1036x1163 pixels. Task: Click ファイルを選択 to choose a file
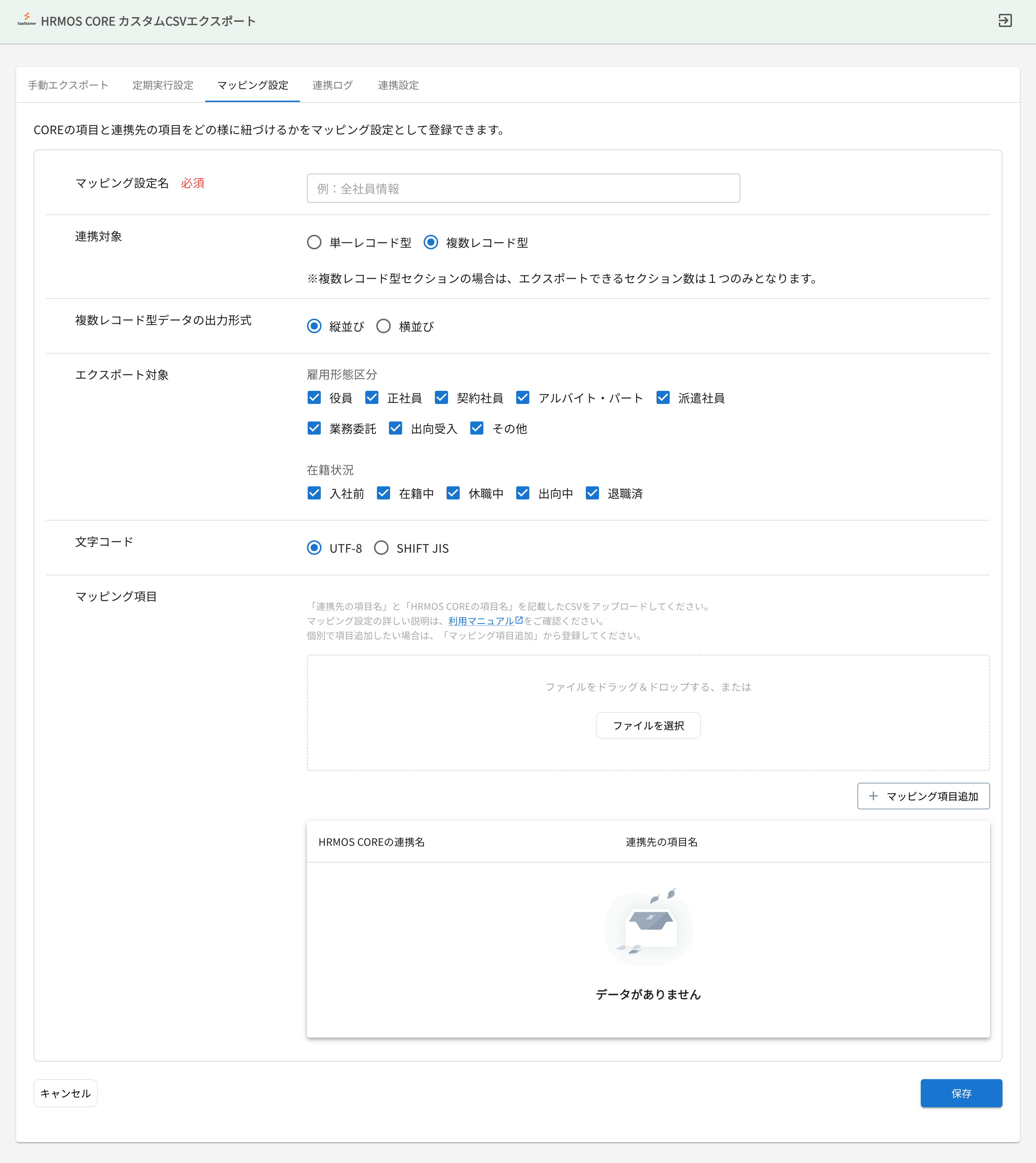(648, 725)
